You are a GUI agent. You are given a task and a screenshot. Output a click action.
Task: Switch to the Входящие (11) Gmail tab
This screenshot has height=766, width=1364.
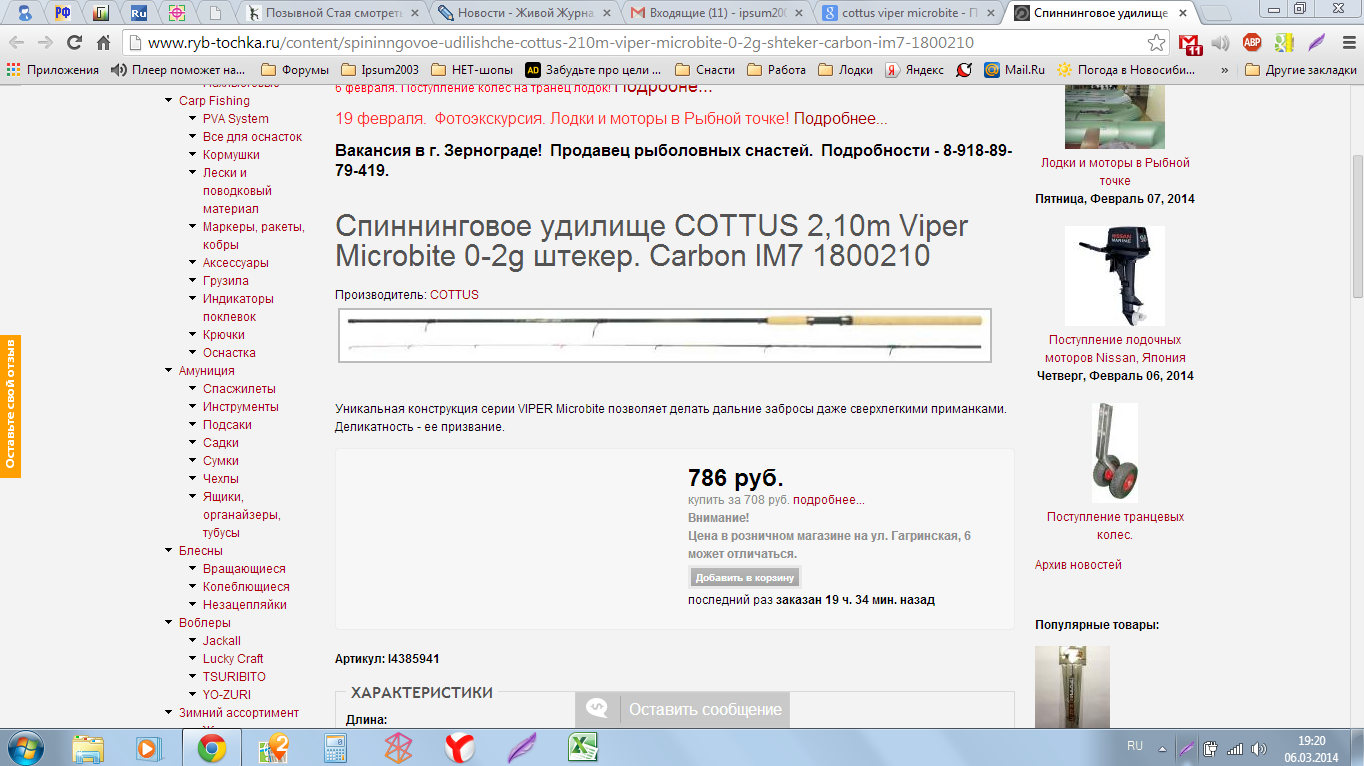click(715, 13)
